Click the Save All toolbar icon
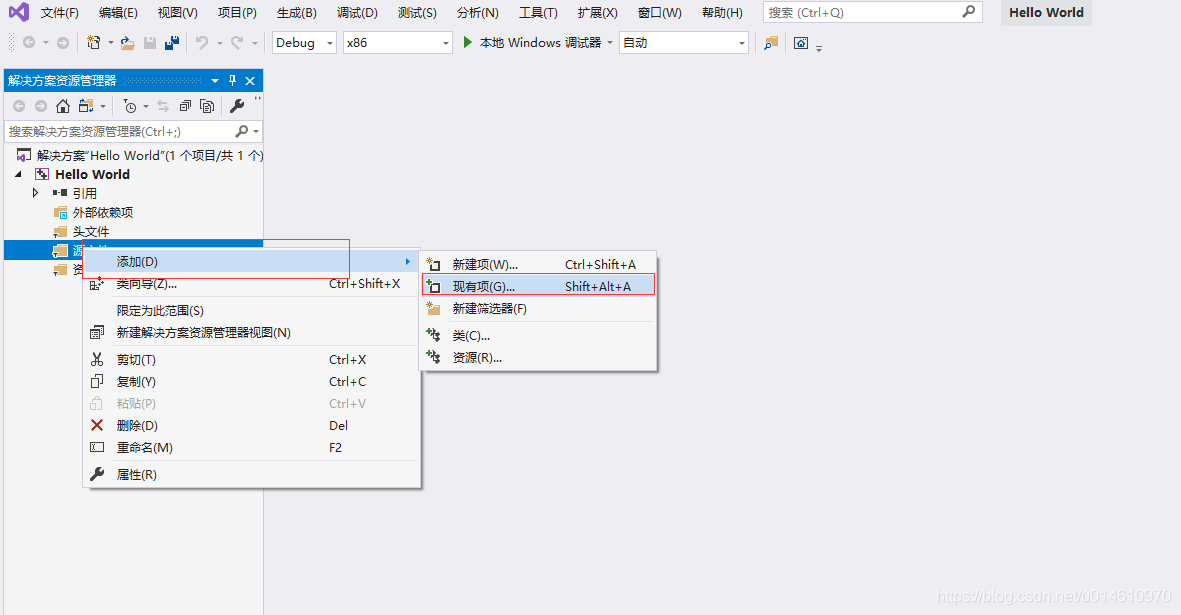1181x615 pixels. [172, 43]
